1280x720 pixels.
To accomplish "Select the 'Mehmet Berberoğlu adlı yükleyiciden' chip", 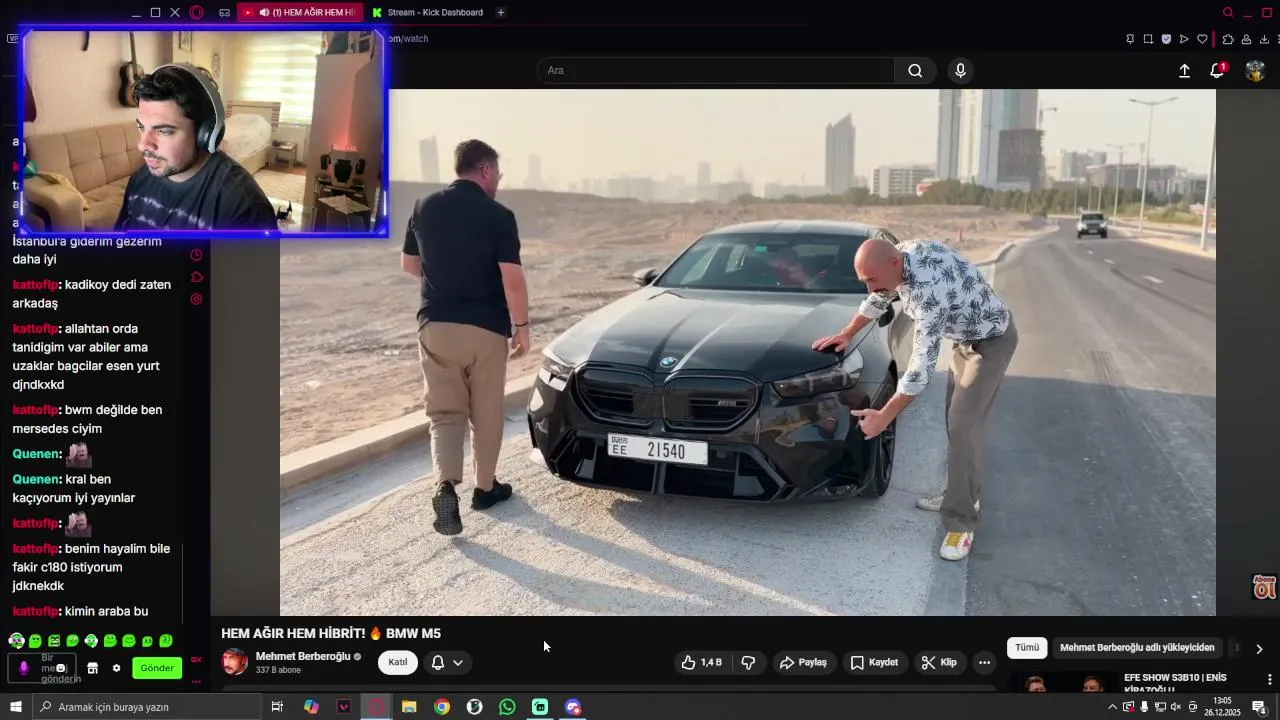I will pos(1137,647).
